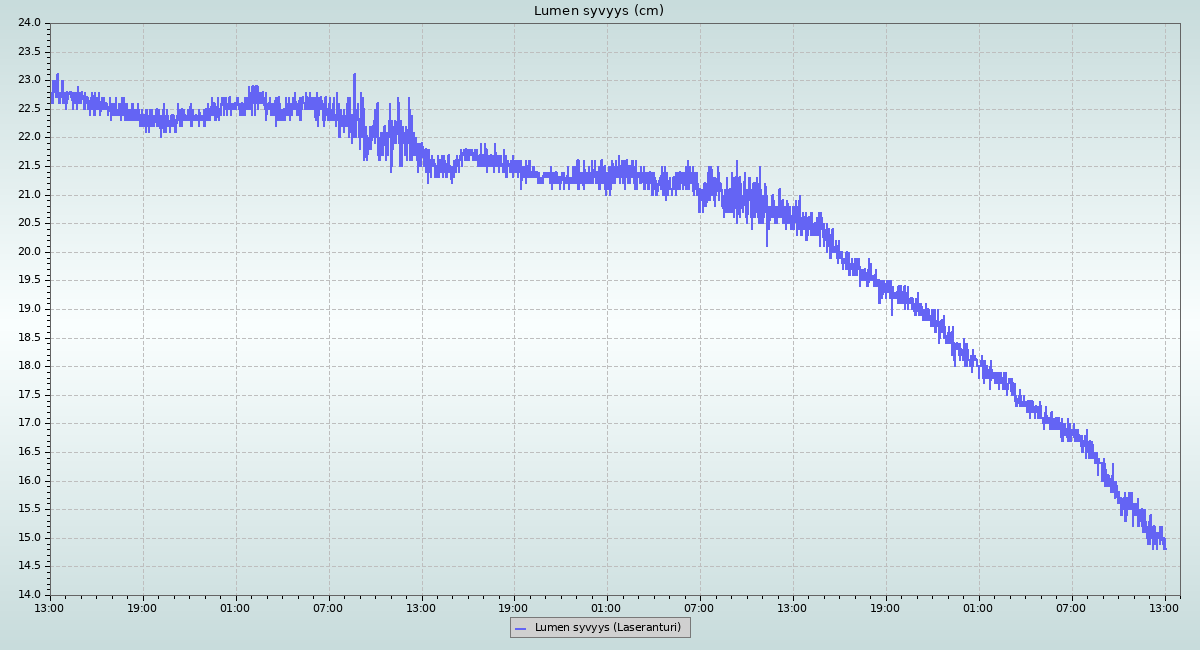This screenshot has width=1200, height=650.
Task: Click the last 01:00 x-axis label
Action: pos(979,608)
